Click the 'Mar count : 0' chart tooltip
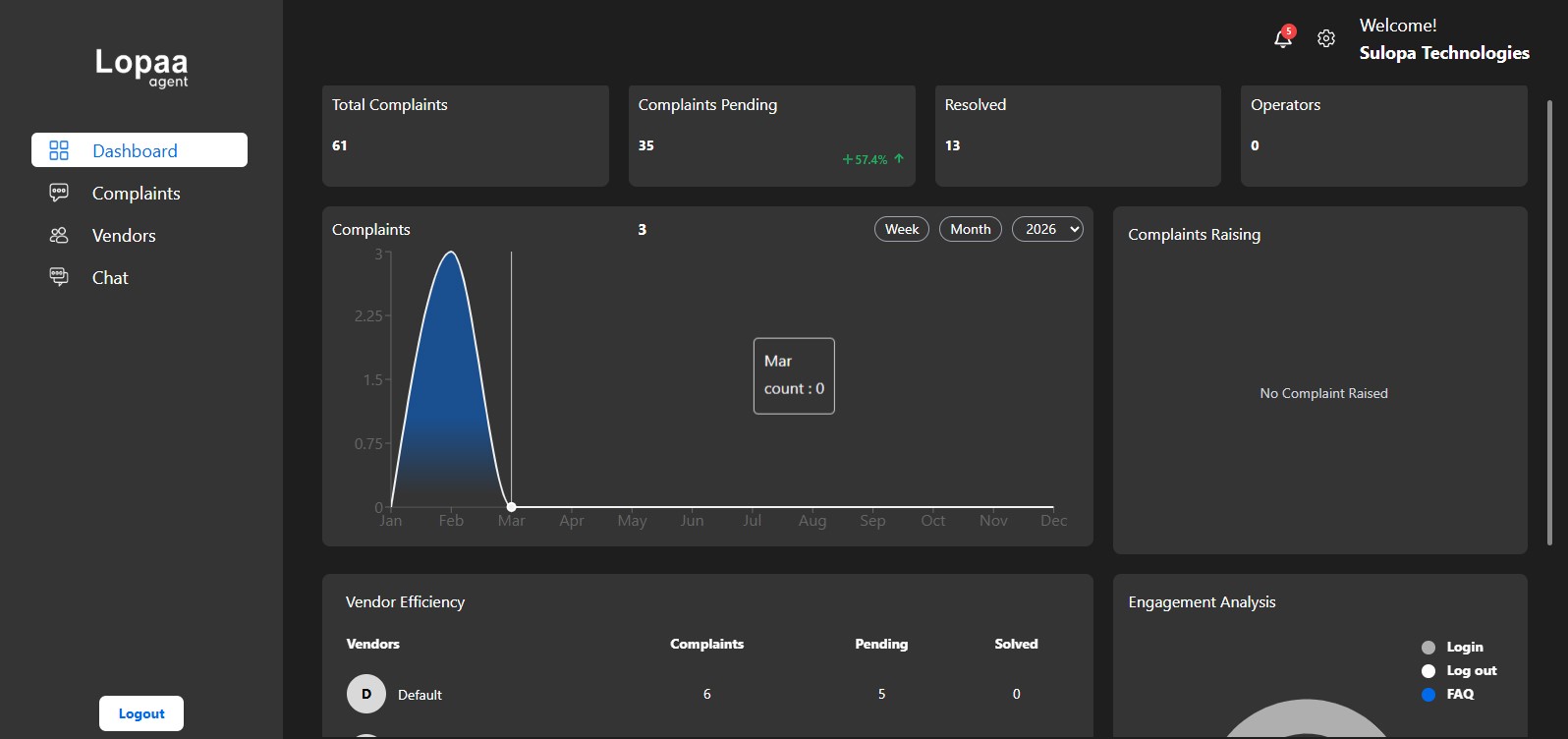Screen dimensions: 1568x739 pyautogui.click(x=794, y=375)
